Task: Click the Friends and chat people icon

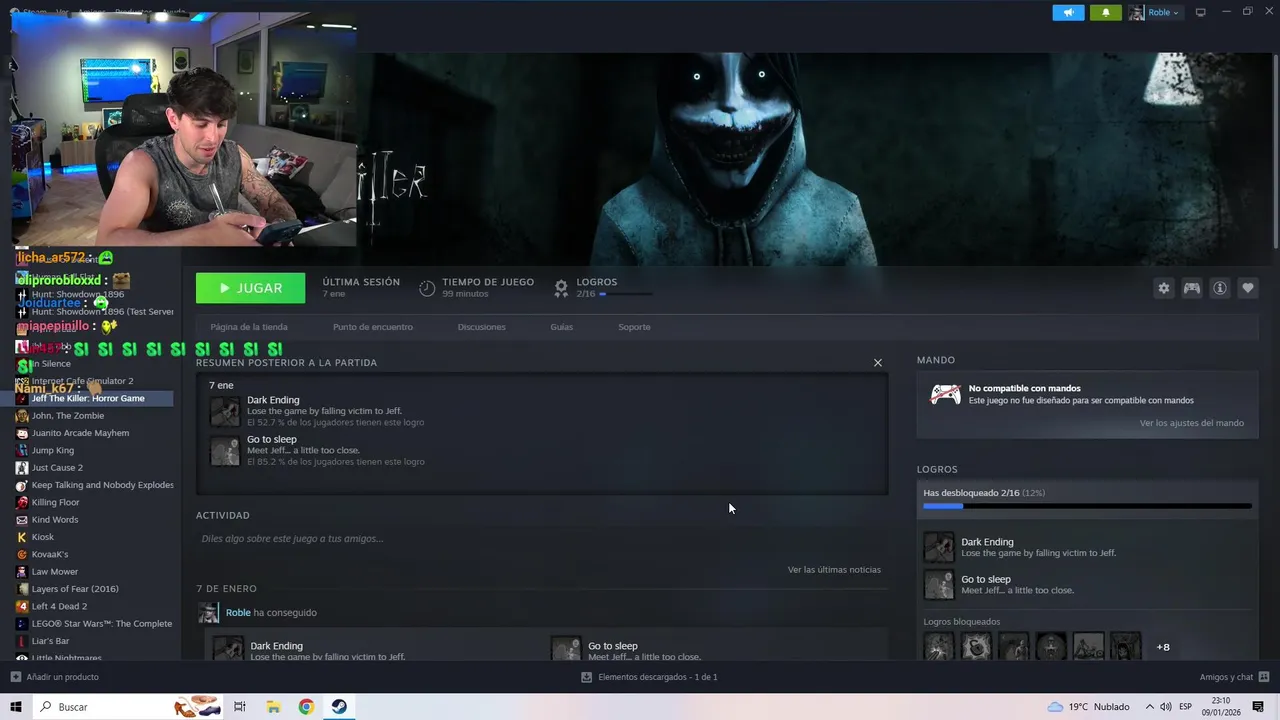Action: pyautogui.click(x=1264, y=677)
